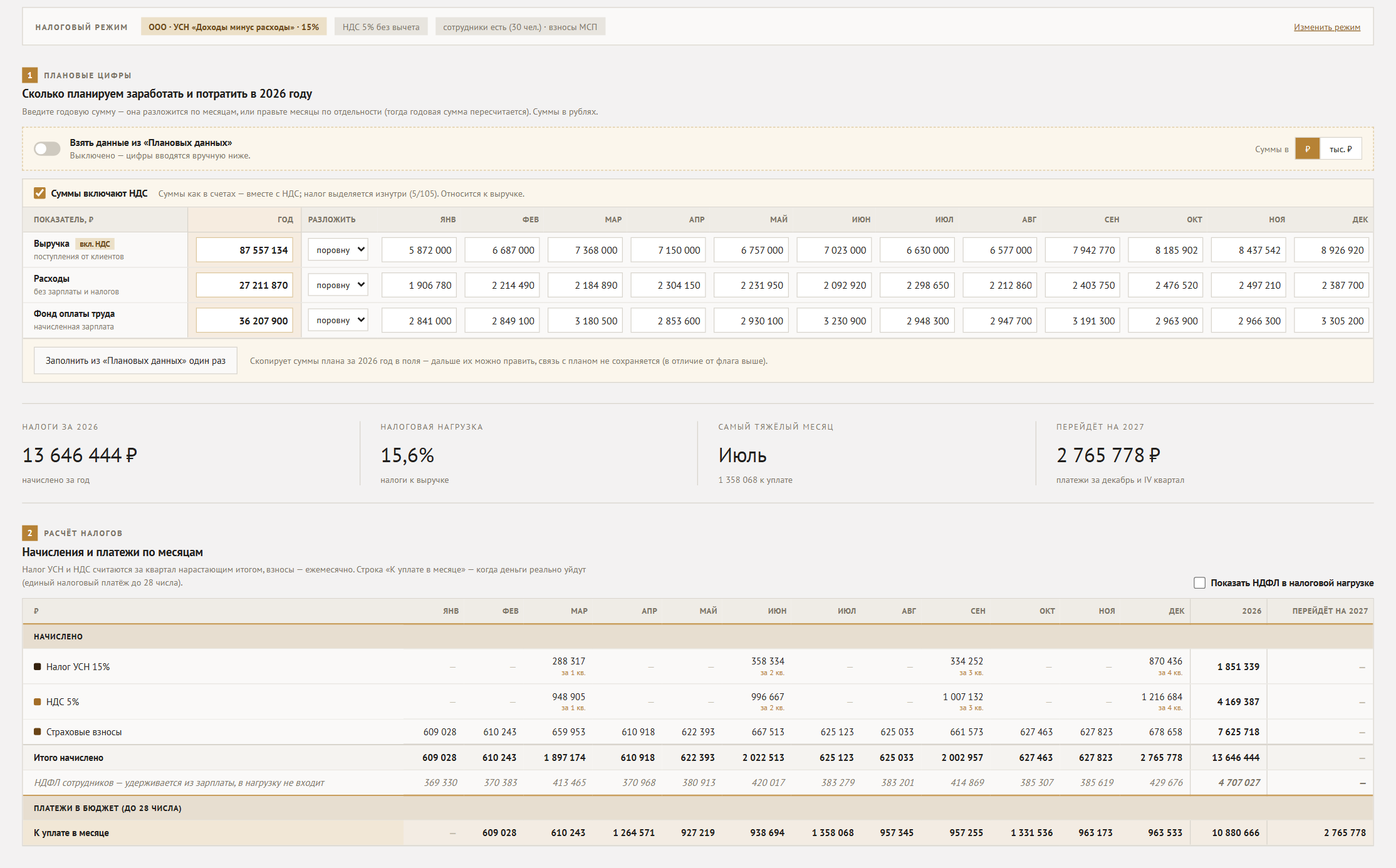
Task: Click July payment value 1 358 068
Action: (x=833, y=833)
